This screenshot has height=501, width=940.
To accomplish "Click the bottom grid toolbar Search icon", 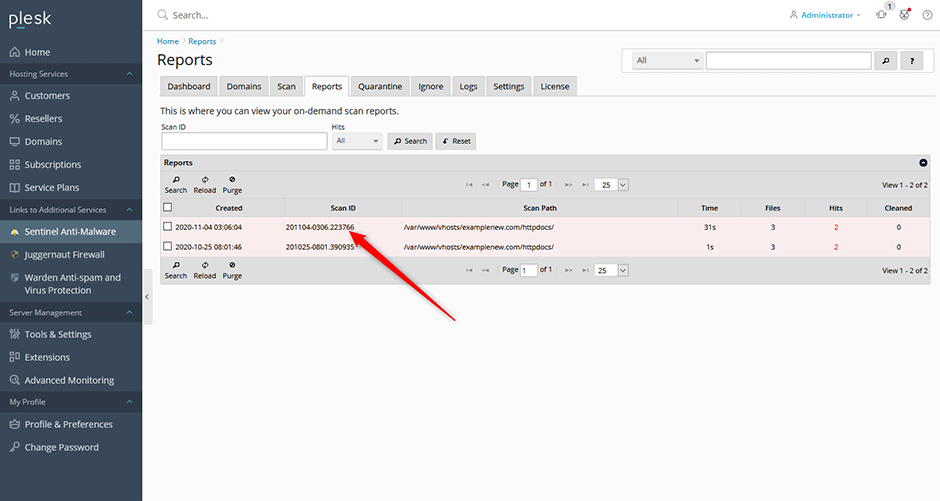I will (176, 270).
